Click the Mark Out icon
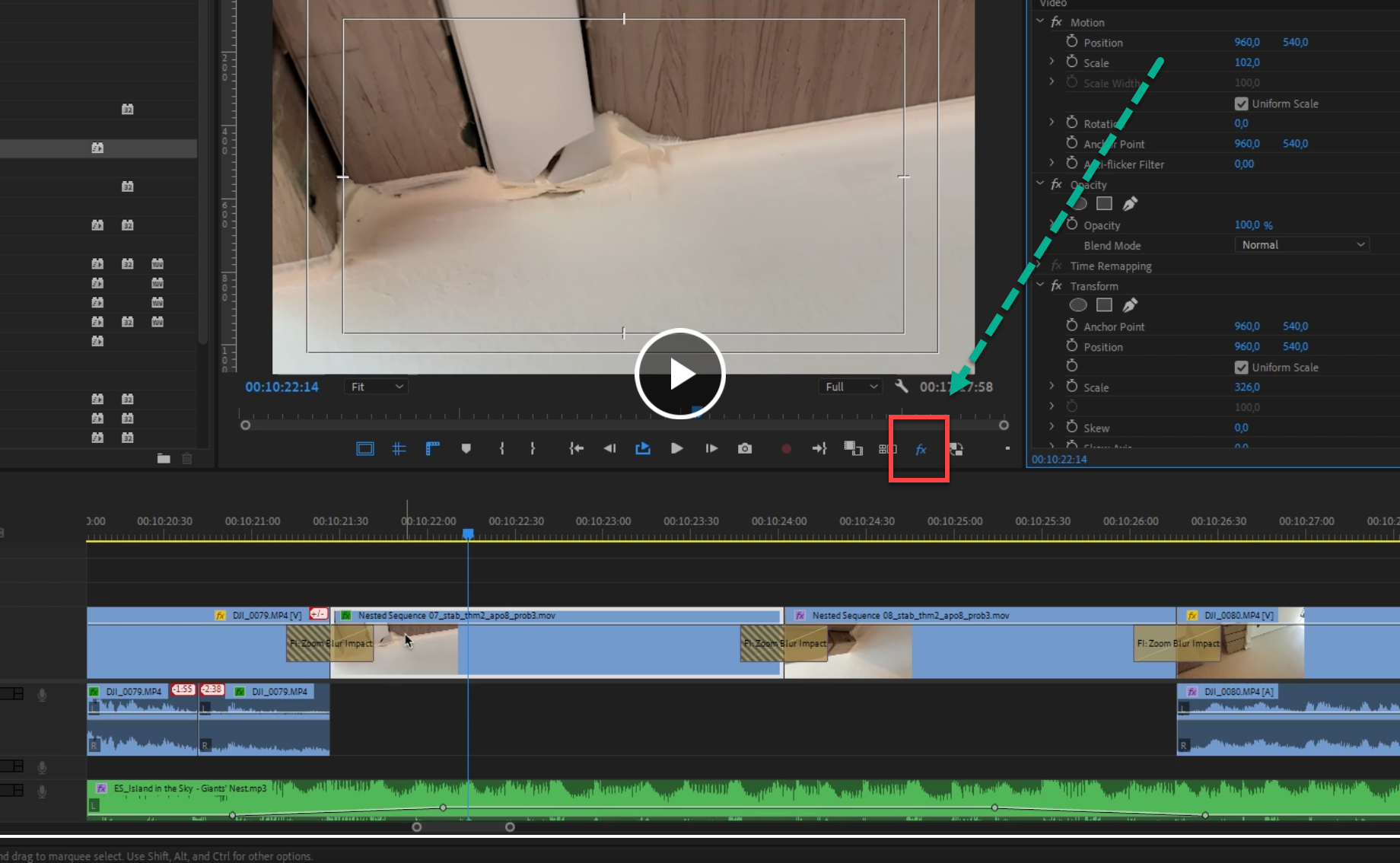Viewport: 1400px width, 863px height. pos(533,448)
